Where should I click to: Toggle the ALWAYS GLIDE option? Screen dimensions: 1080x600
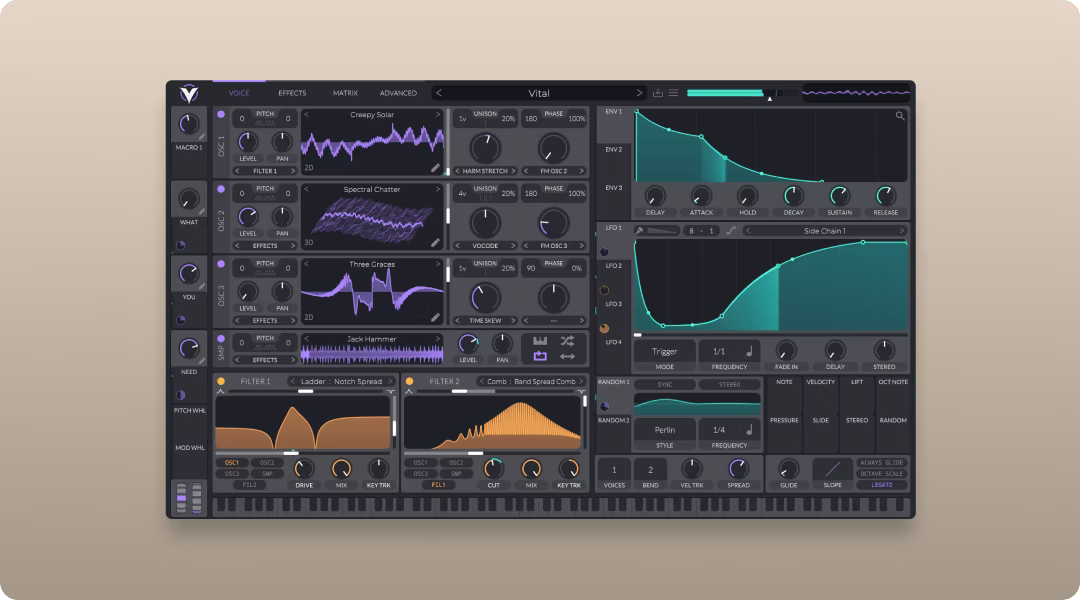click(x=882, y=463)
